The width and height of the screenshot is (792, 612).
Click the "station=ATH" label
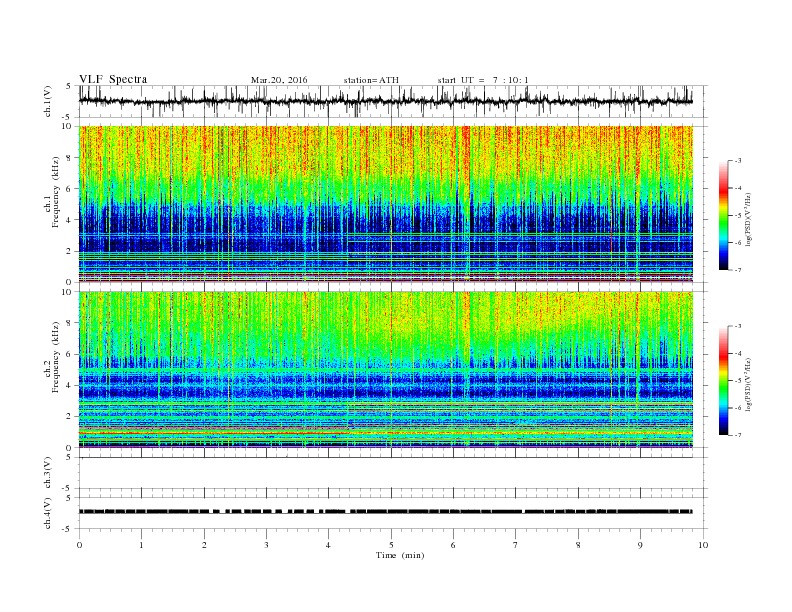point(371,80)
